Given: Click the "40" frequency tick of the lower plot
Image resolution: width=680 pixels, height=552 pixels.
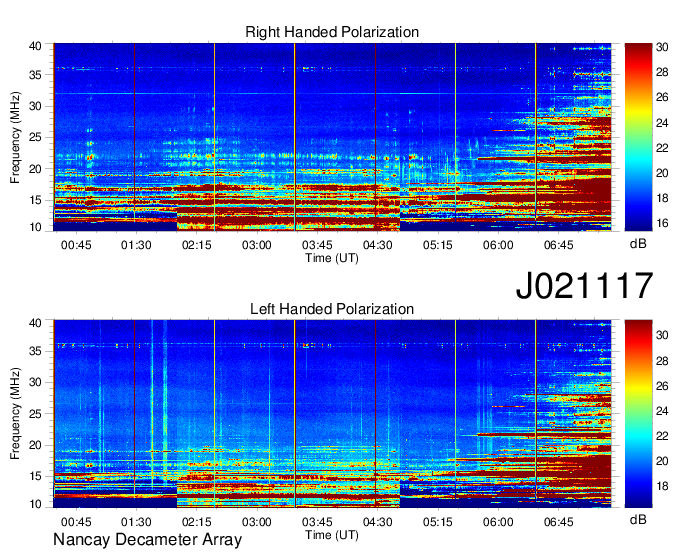Looking at the screenshot, I should tap(35, 323).
